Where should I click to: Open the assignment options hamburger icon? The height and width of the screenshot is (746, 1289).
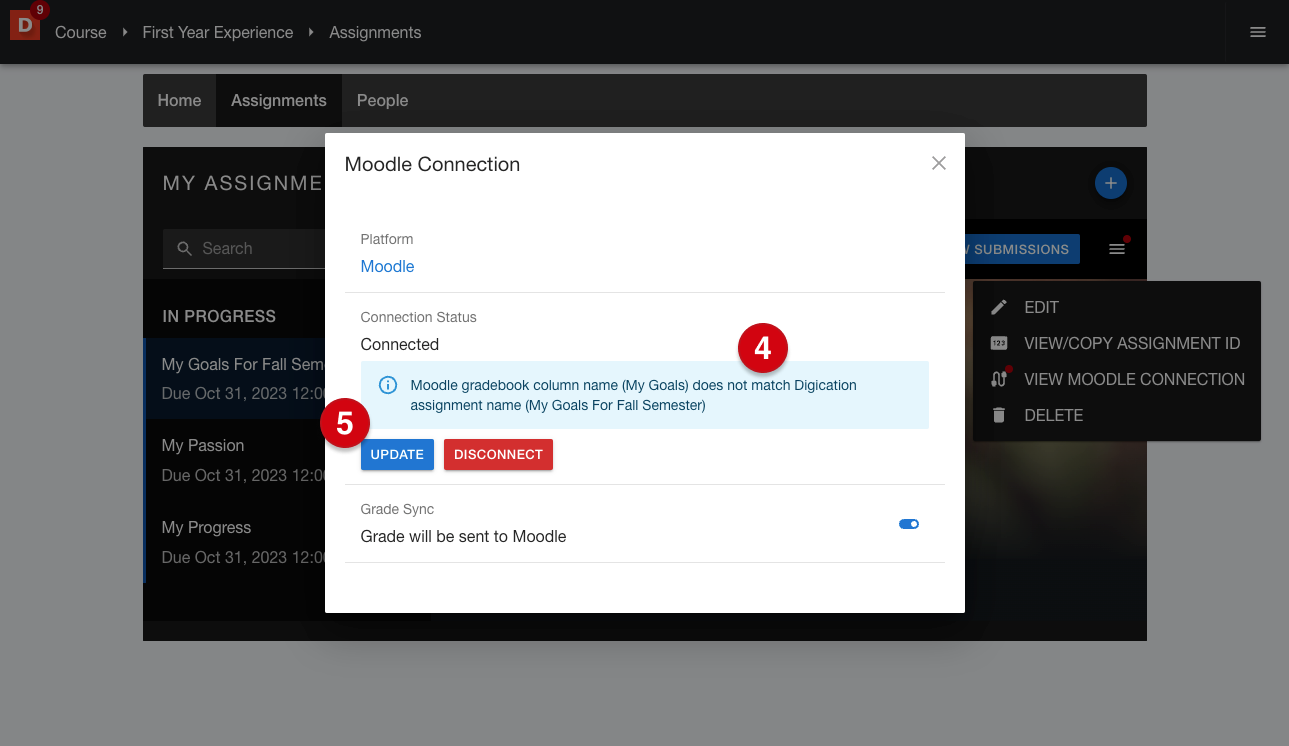click(x=1117, y=248)
